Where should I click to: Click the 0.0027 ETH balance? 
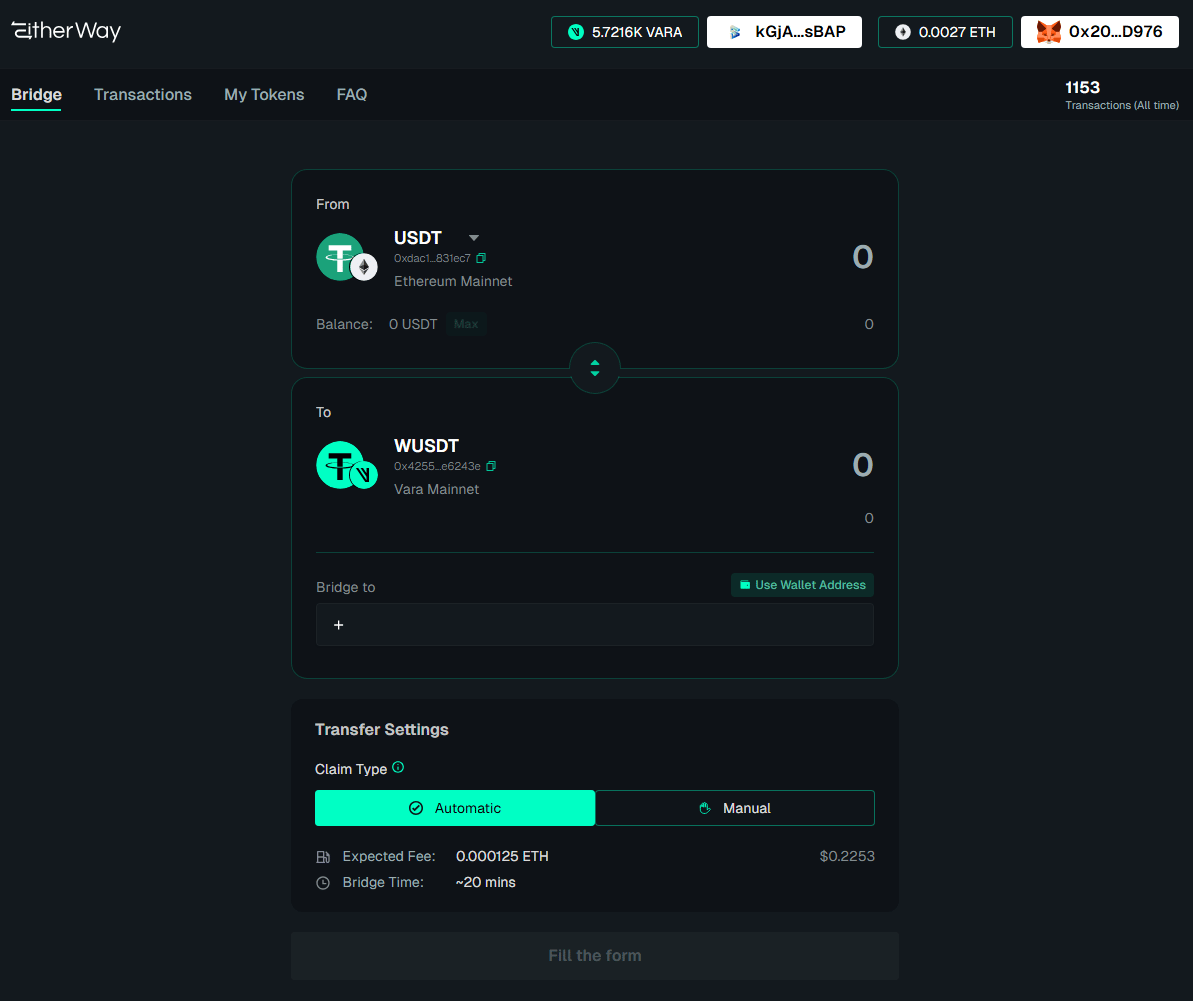tap(945, 32)
